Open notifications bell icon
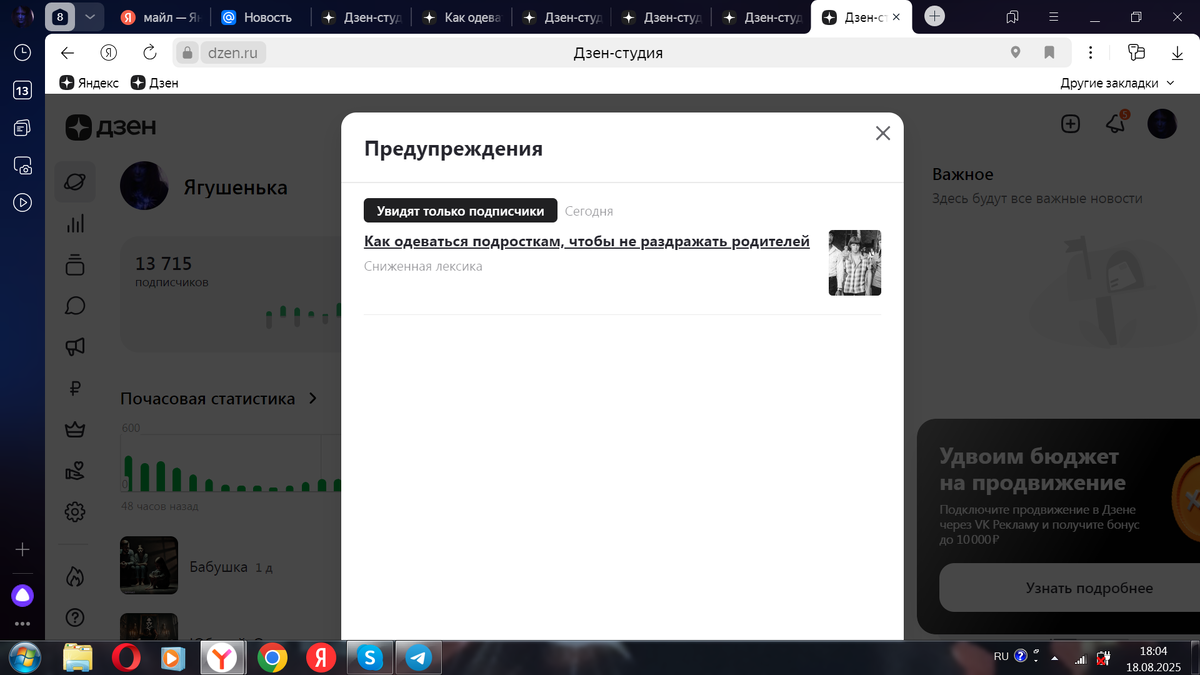The height and width of the screenshot is (675, 1200). coord(1115,124)
